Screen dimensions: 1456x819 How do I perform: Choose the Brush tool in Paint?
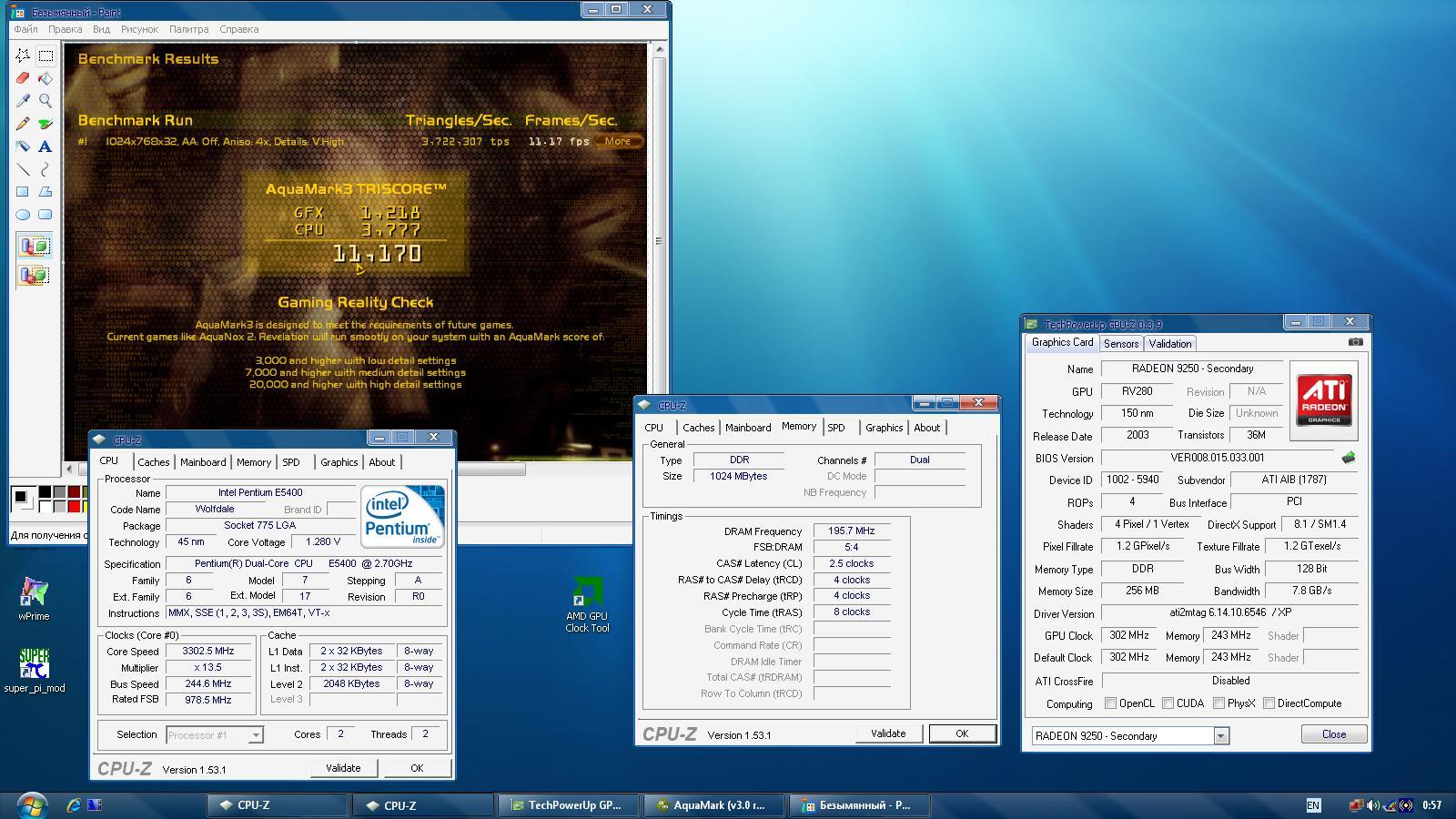[45, 124]
